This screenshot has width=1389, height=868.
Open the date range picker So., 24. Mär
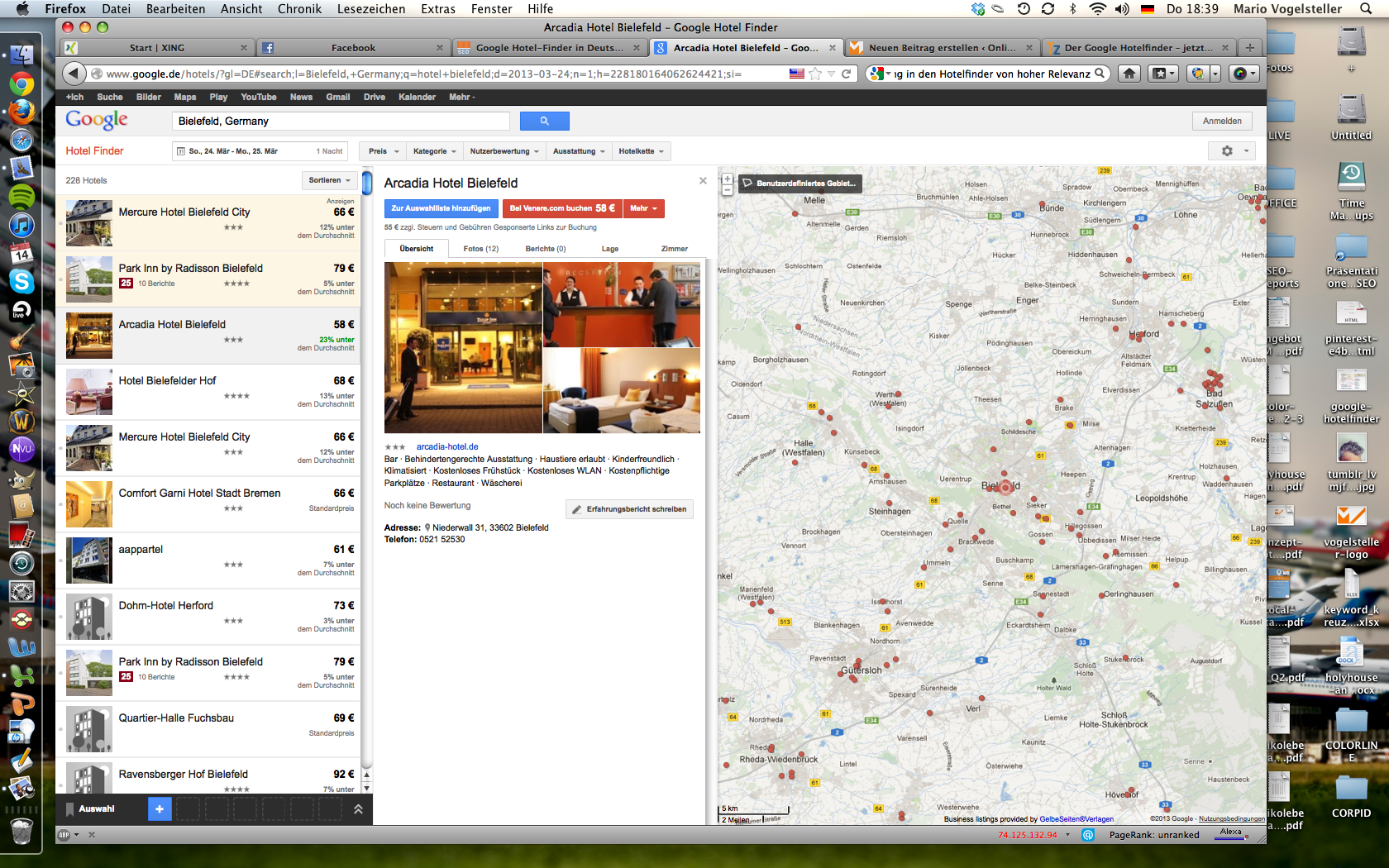click(260, 151)
